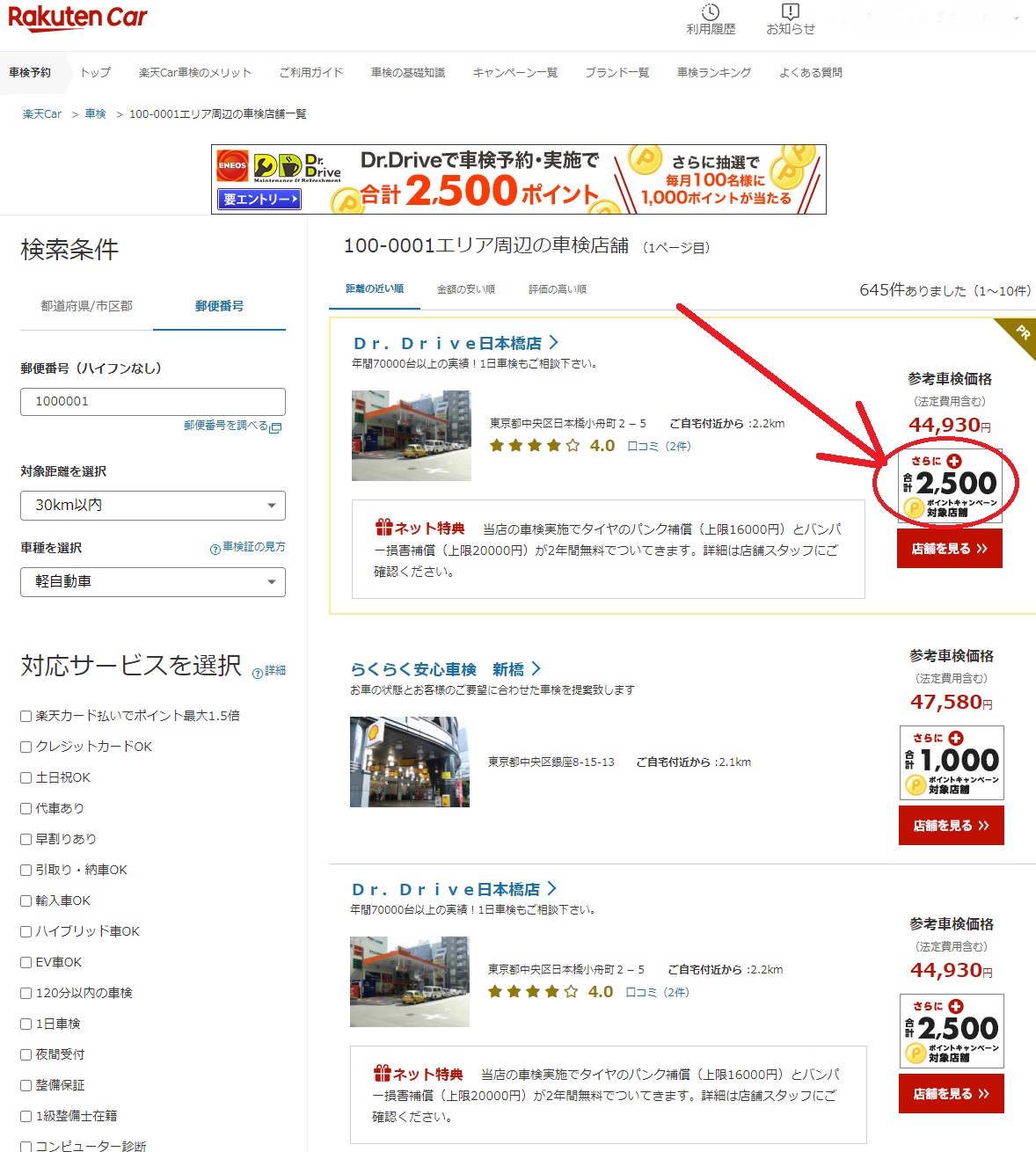Viewport: 1036px width, 1152px height.
Task: Click the 2,500 point campaign badge in first listing
Action: [950, 486]
